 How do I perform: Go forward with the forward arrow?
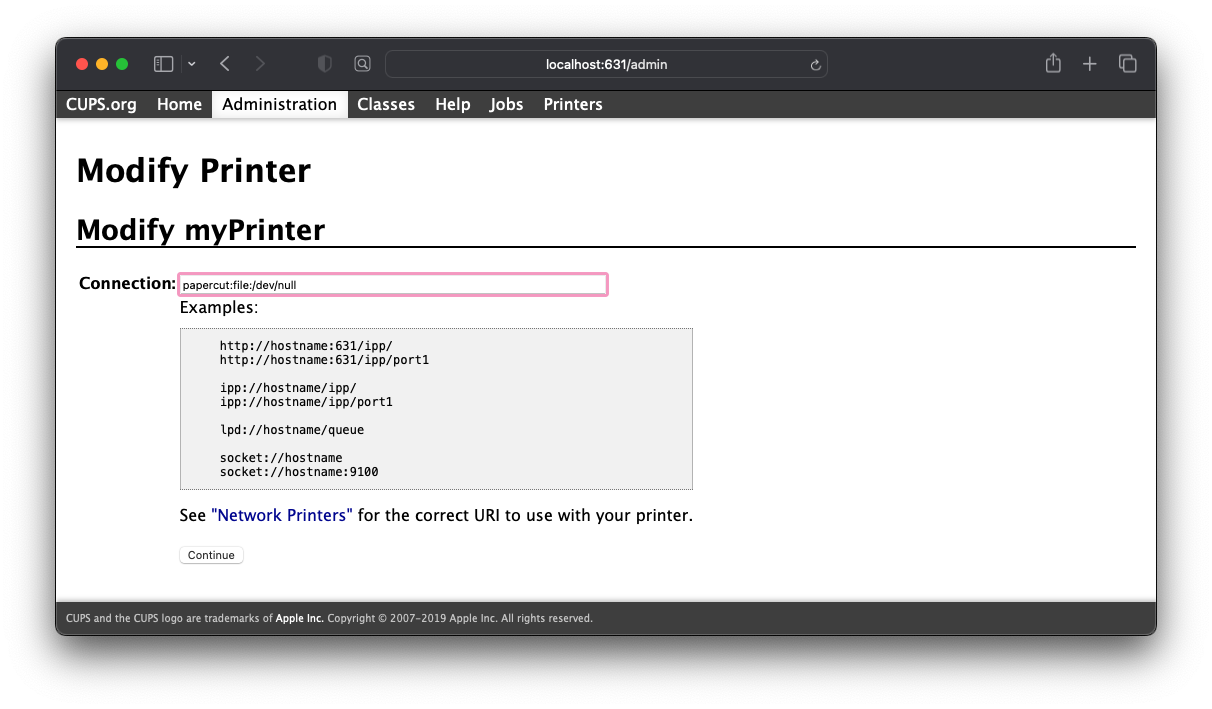point(260,64)
